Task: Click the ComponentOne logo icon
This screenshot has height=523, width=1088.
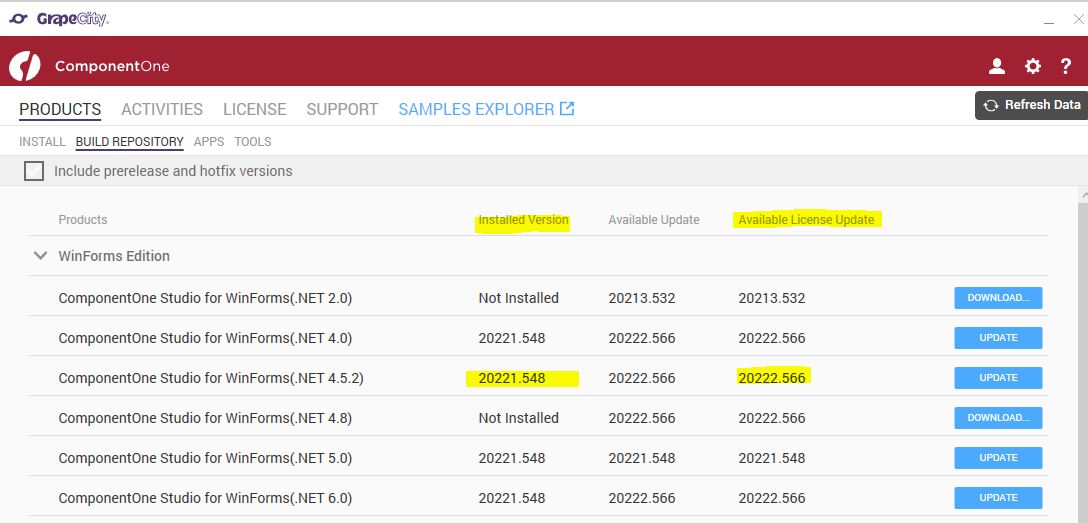Action: (x=24, y=66)
